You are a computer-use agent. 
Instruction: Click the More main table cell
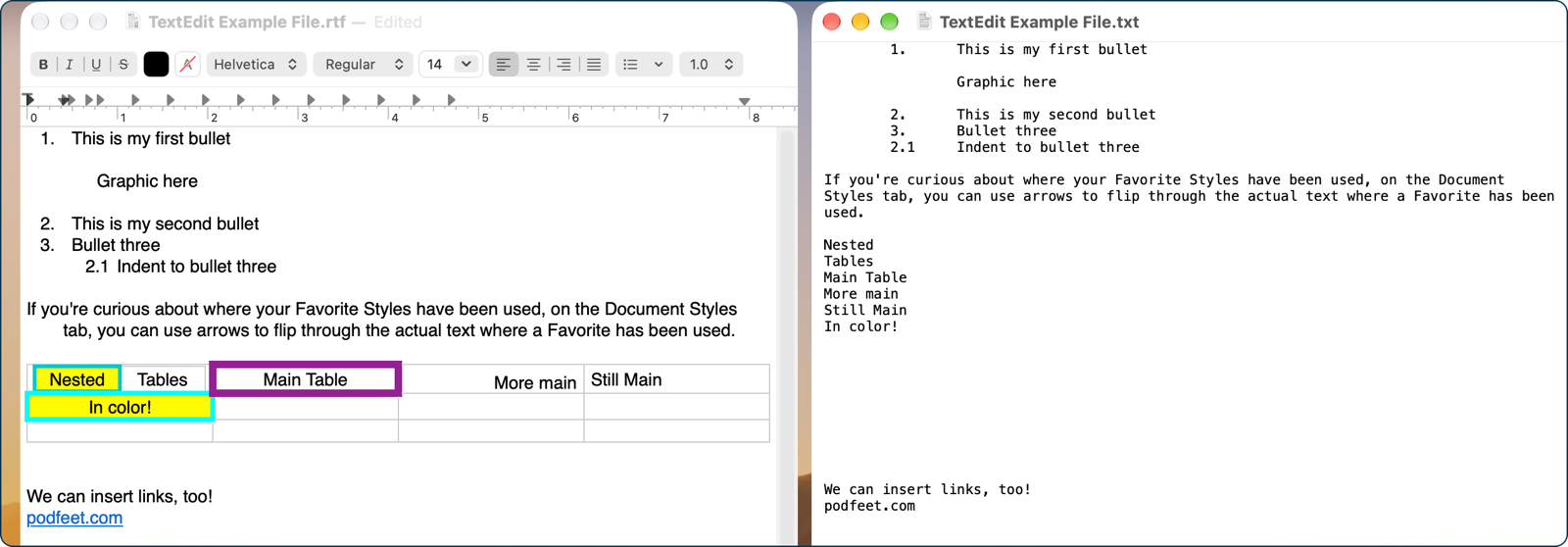pyautogui.click(x=491, y=379)
